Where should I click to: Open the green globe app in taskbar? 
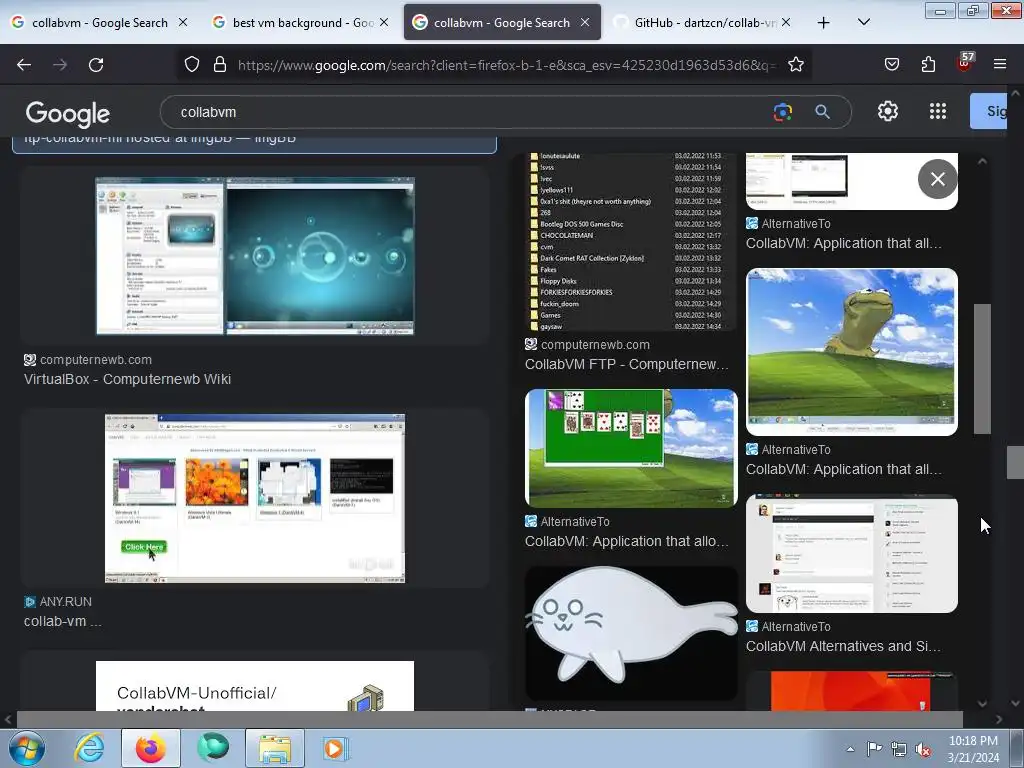coord(213,748)
